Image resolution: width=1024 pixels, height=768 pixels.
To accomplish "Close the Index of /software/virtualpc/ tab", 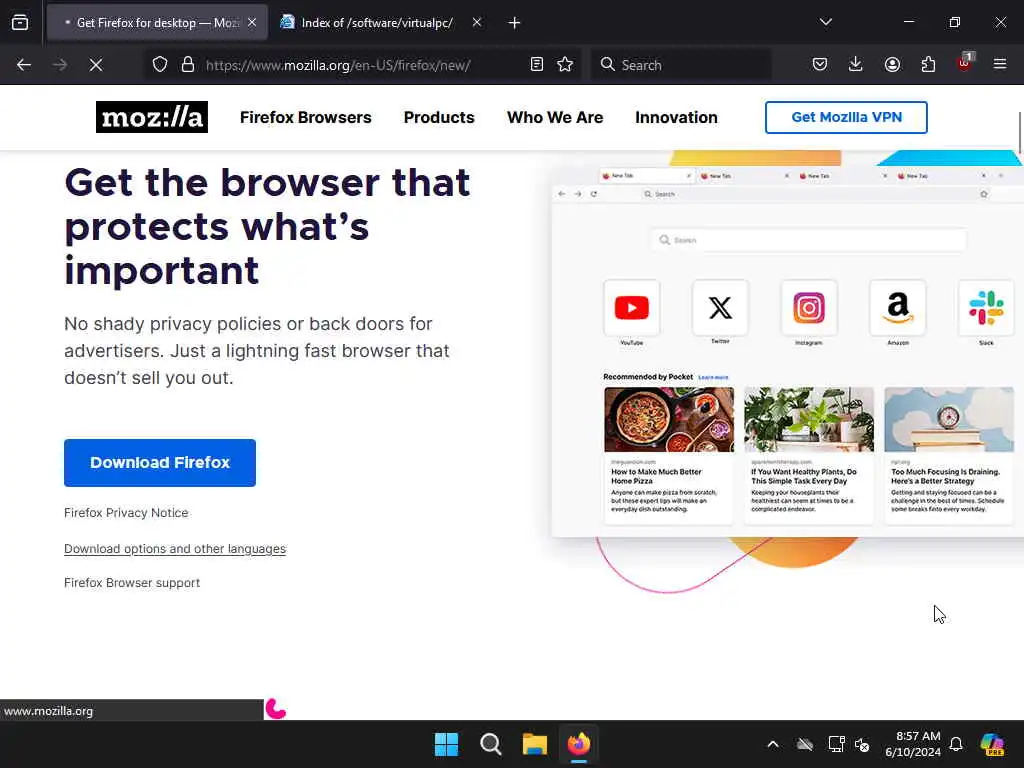I will [x=477, y=23].
